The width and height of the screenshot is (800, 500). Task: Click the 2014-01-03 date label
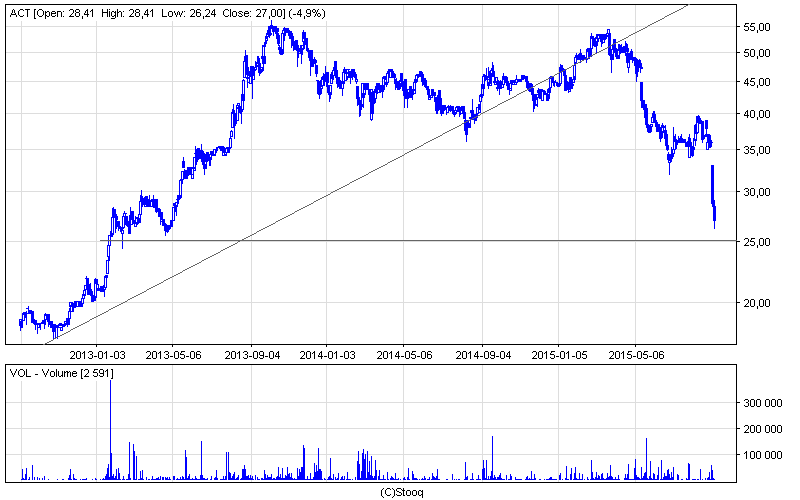[327, 355]
